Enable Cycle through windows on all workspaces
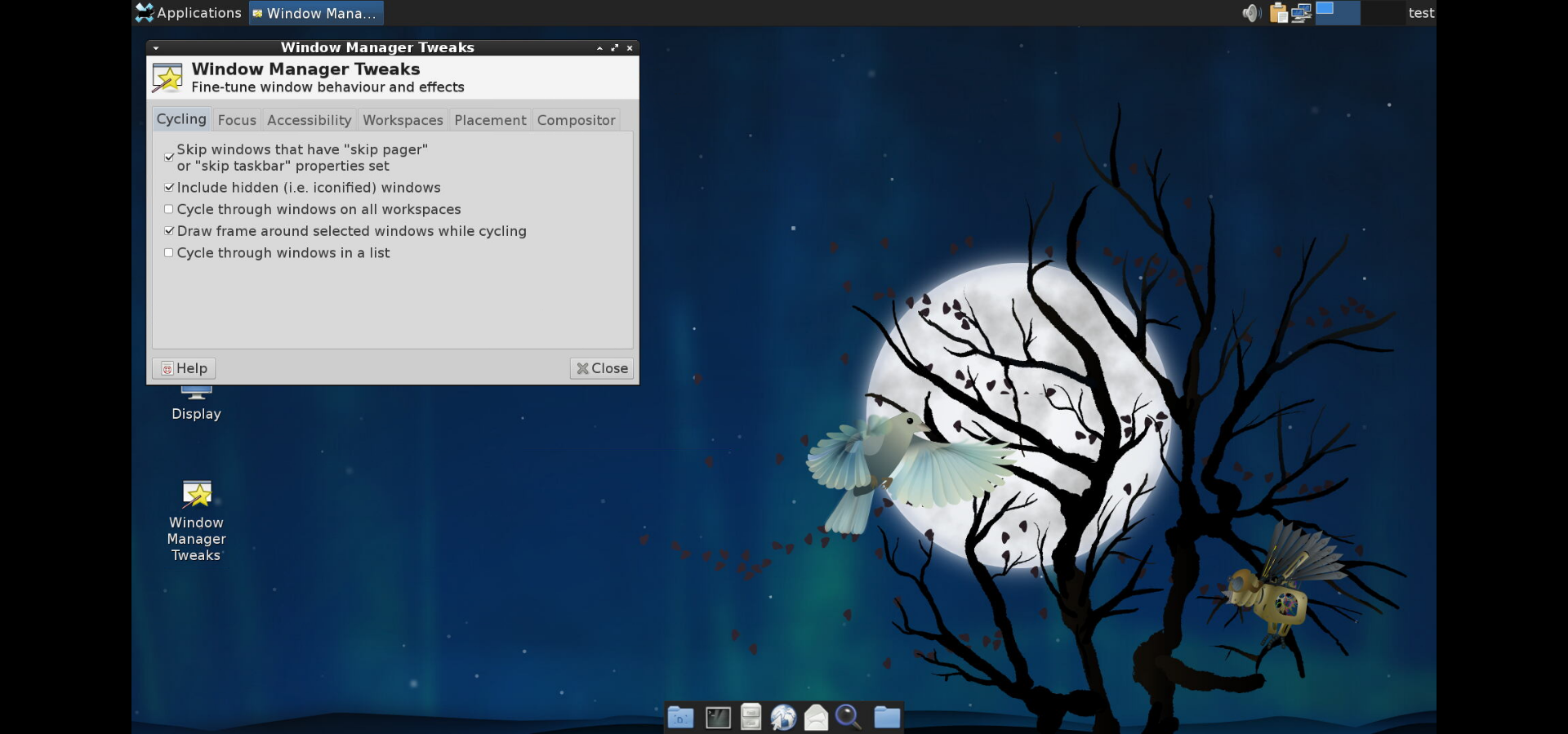The height and width of the screenshot is (734, 1568). (x=169, y=210)
